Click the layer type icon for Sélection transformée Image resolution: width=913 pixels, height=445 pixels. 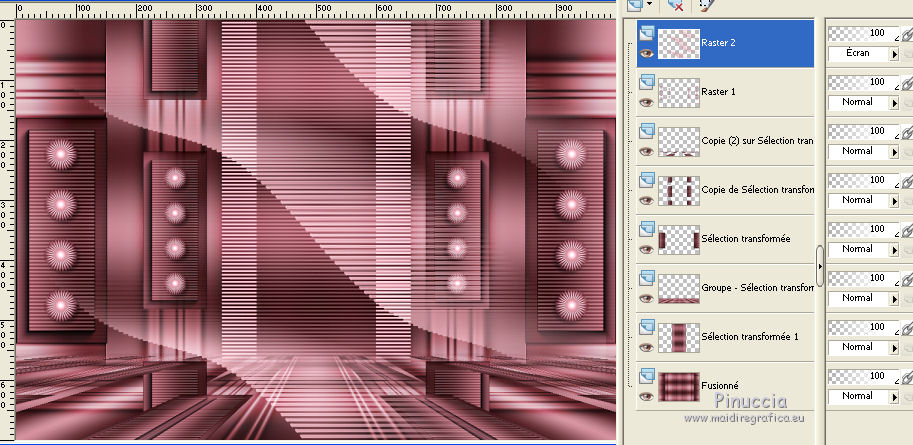(x=646, y=230)
